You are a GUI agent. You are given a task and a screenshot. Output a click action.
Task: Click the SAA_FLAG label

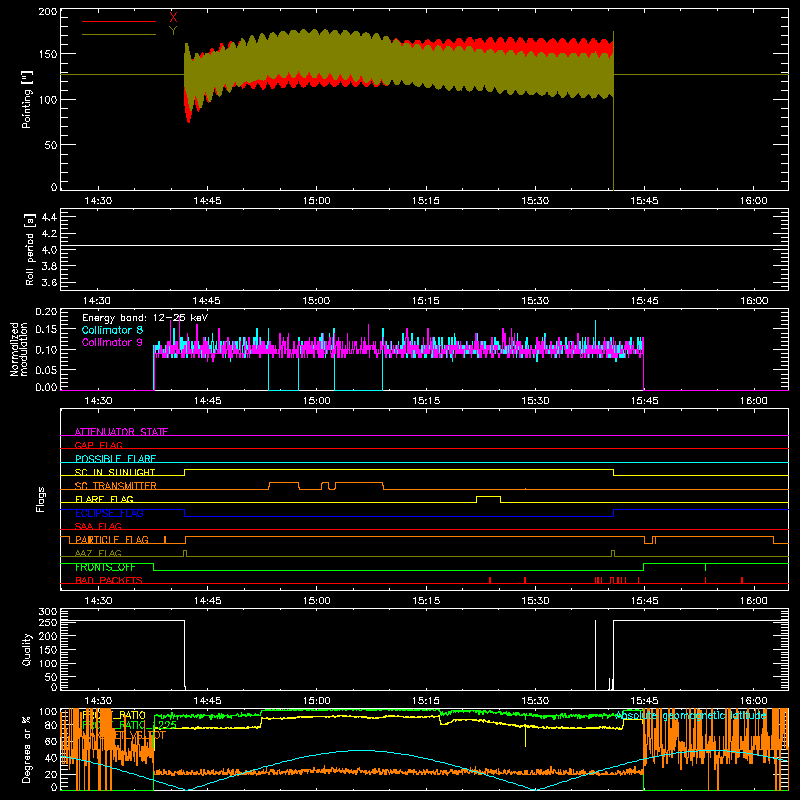(98, 526)
